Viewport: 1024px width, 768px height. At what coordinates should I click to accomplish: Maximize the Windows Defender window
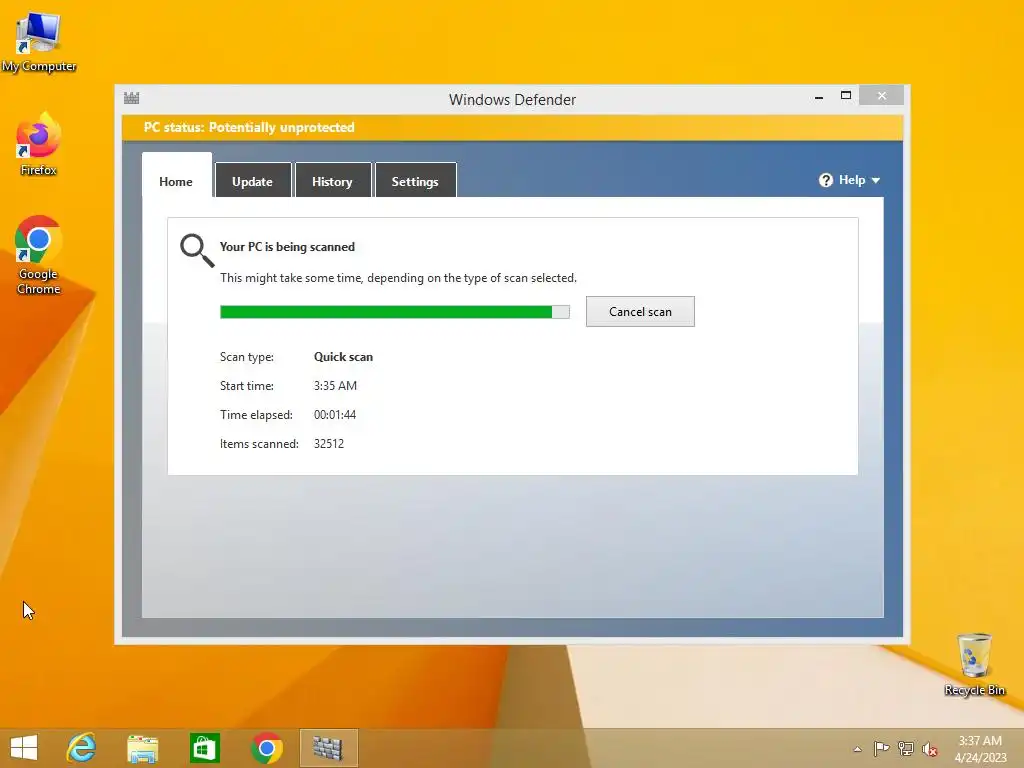pyautogui.click(x=846, y=95)
